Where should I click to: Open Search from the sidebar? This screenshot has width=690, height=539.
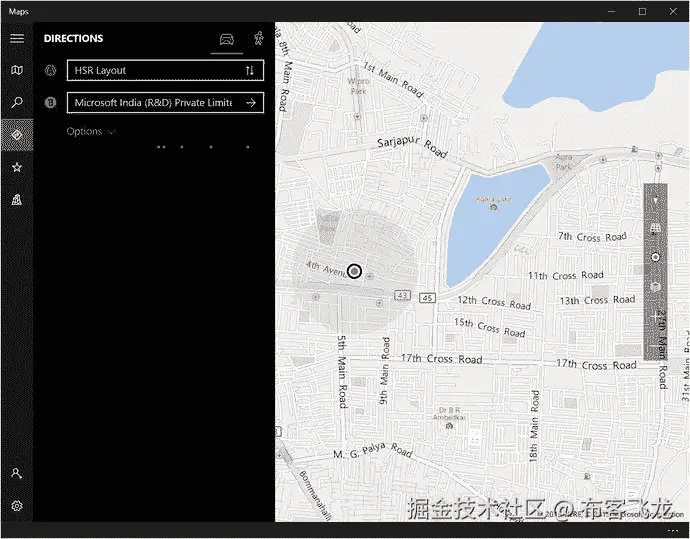pos(17,103)
